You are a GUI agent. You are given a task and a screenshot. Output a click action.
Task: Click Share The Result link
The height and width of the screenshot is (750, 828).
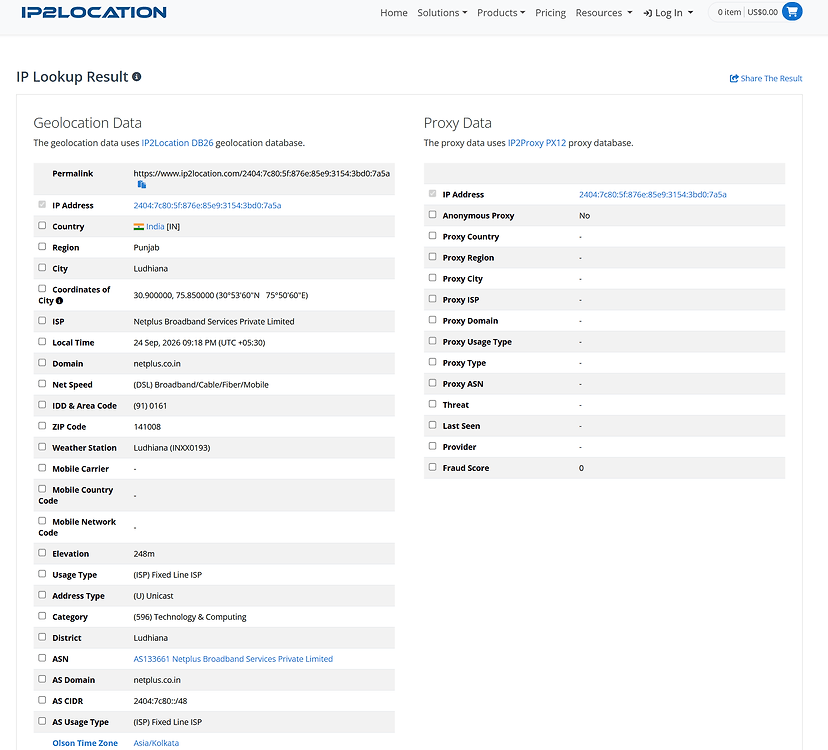point(766,78)
